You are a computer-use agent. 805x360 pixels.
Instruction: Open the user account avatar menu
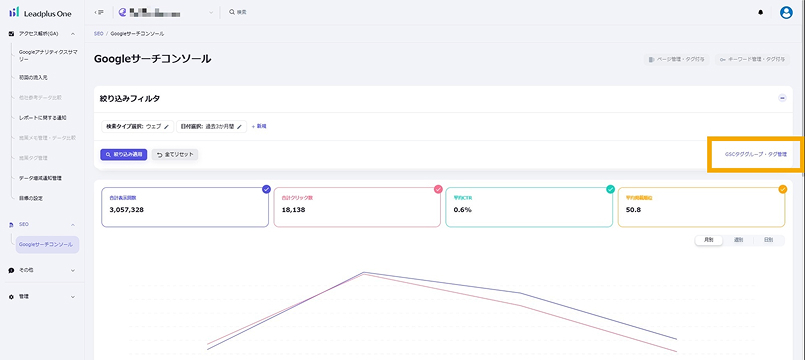[x=786, y=13]
